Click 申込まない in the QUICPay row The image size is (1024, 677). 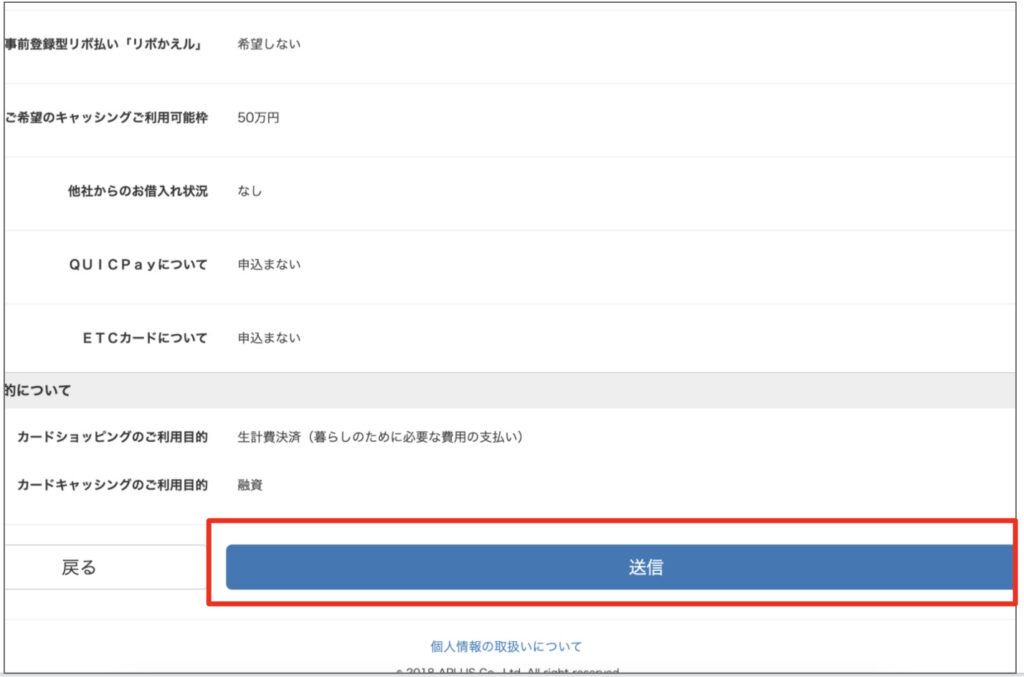[x=269, y=264]
